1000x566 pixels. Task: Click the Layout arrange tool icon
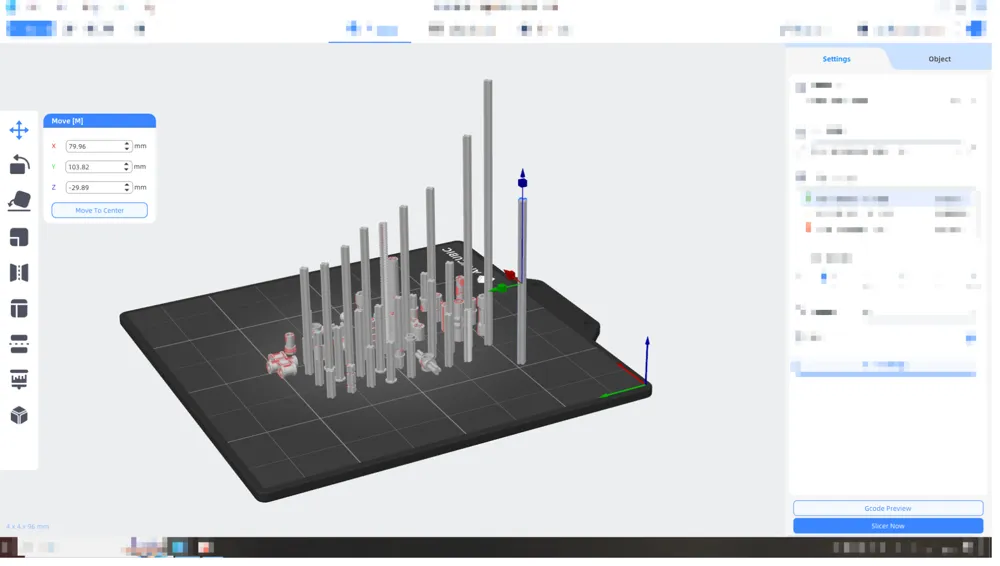click(19, 311)
